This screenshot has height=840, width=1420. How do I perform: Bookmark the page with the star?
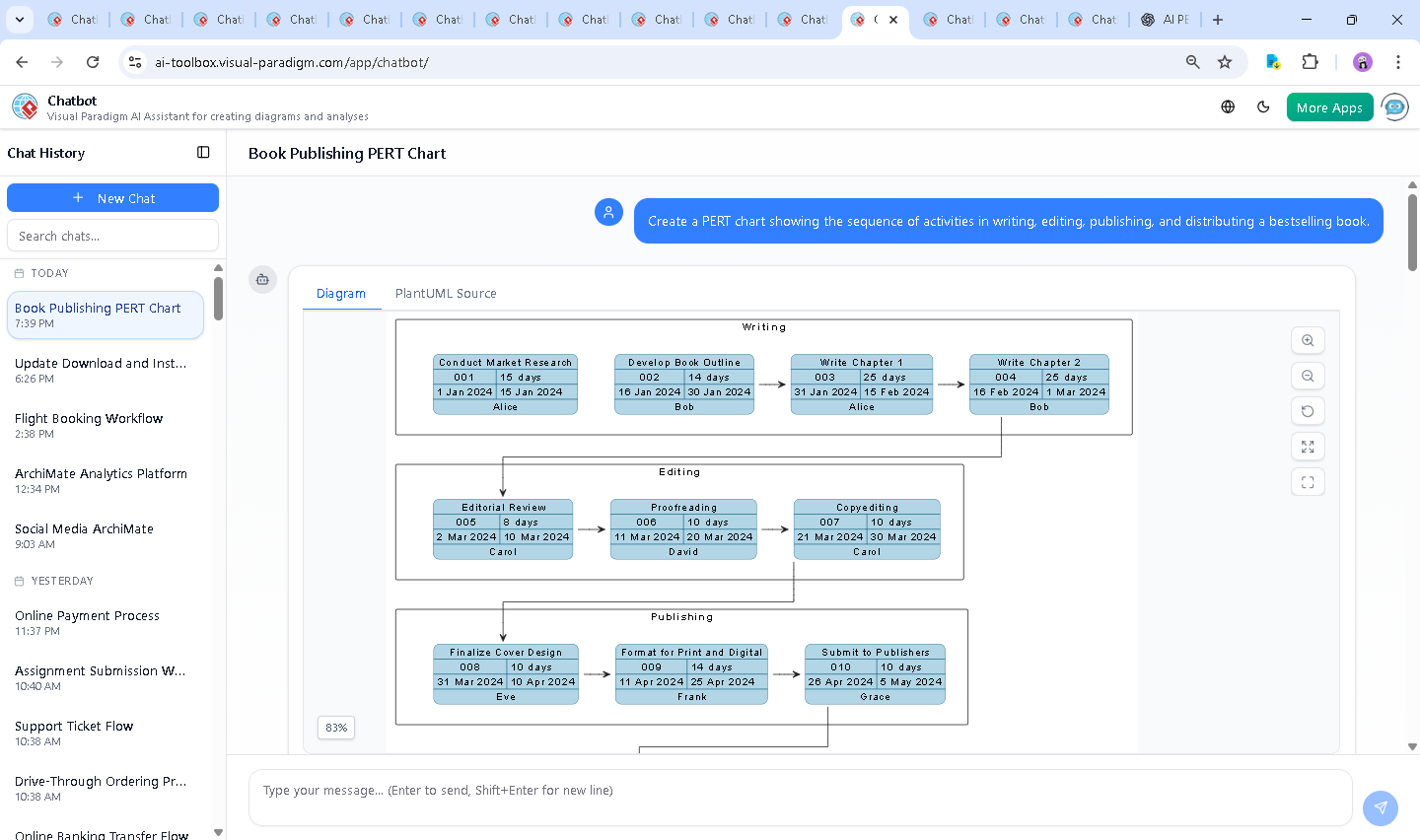coord(1225,61)
